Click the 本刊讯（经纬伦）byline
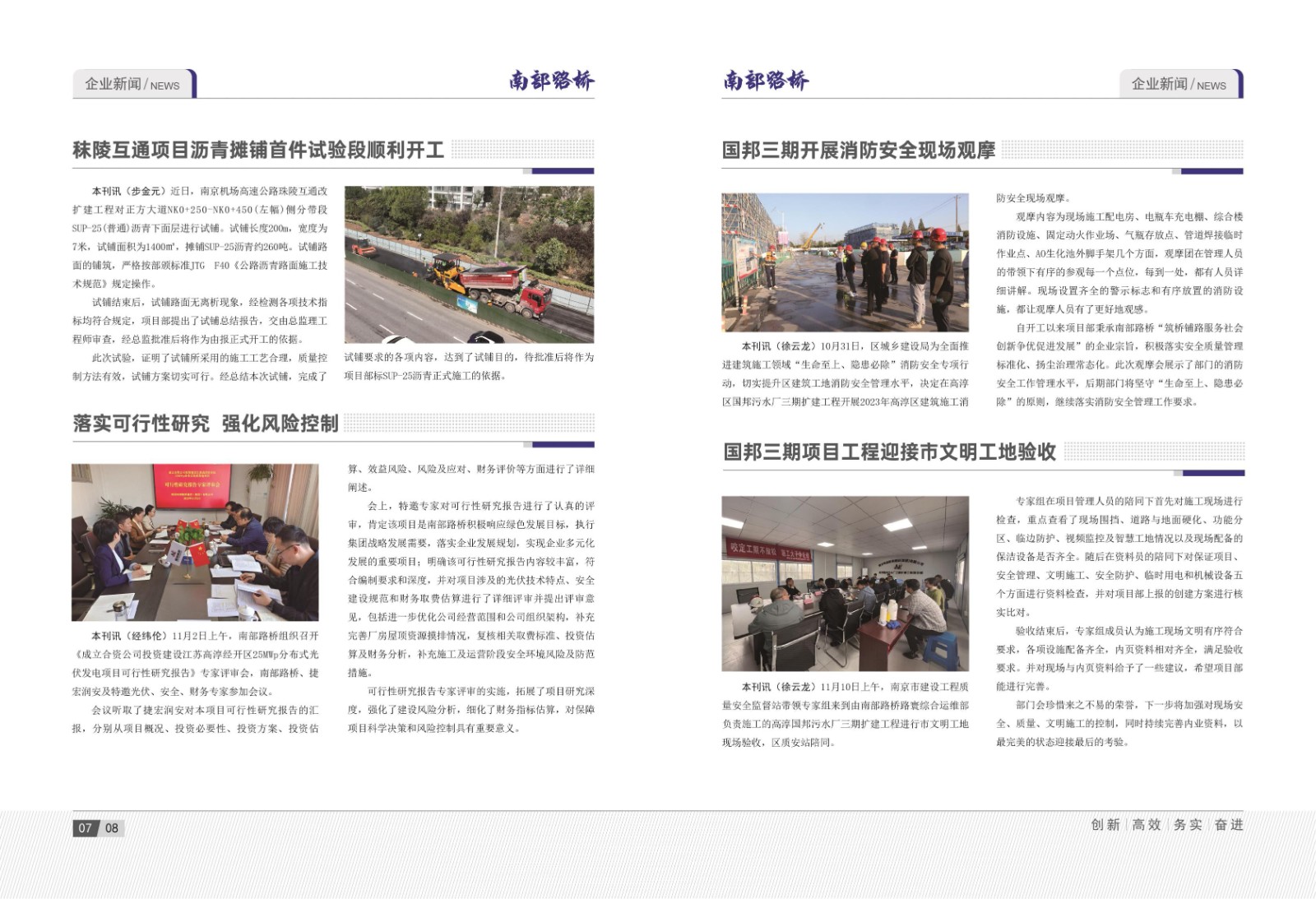The image size is (1316, 899). [x=130, y=636]
